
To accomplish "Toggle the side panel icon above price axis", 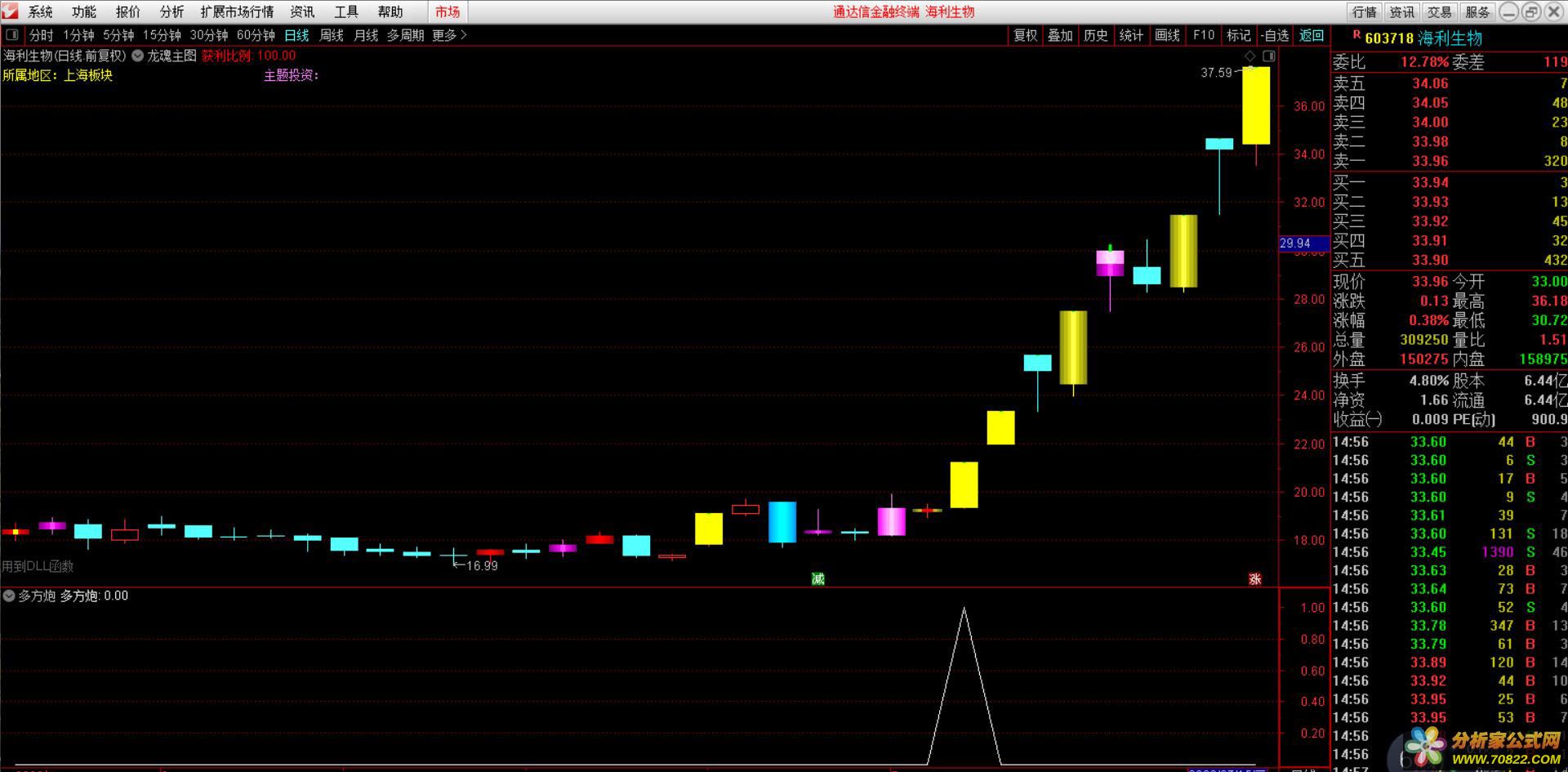I will [x=1268, y=56].
